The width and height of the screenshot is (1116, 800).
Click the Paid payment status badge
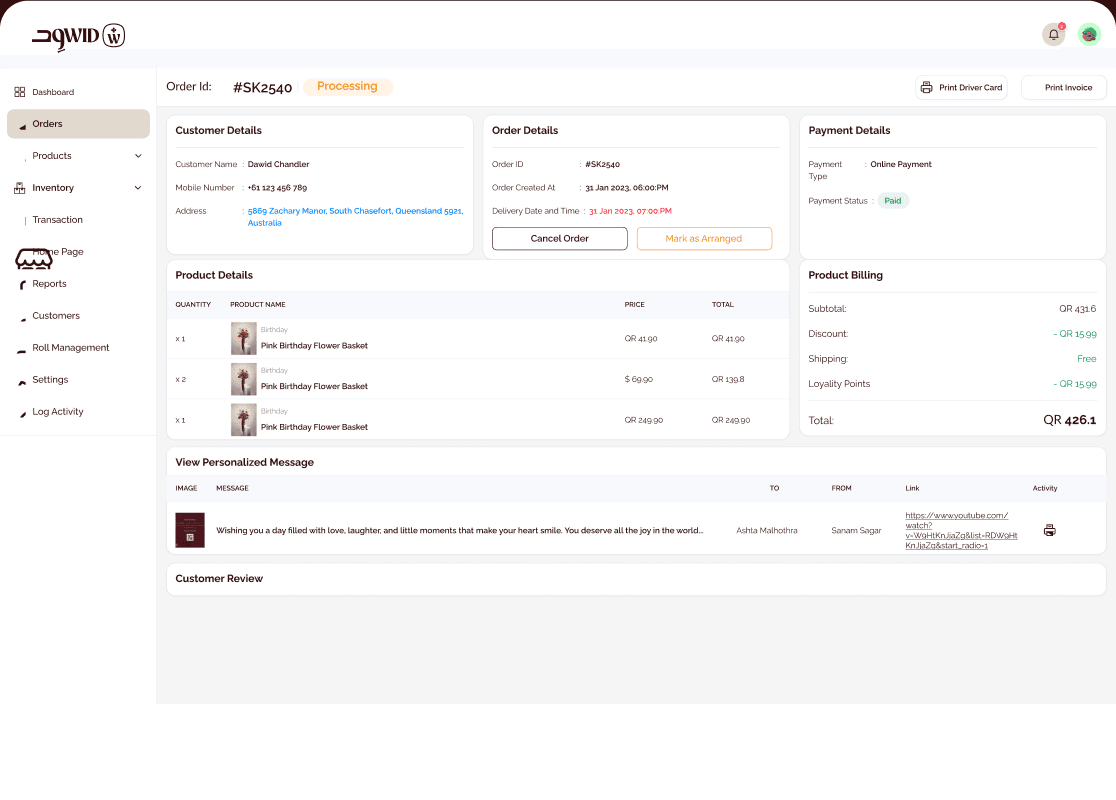[x=893, y=201]
